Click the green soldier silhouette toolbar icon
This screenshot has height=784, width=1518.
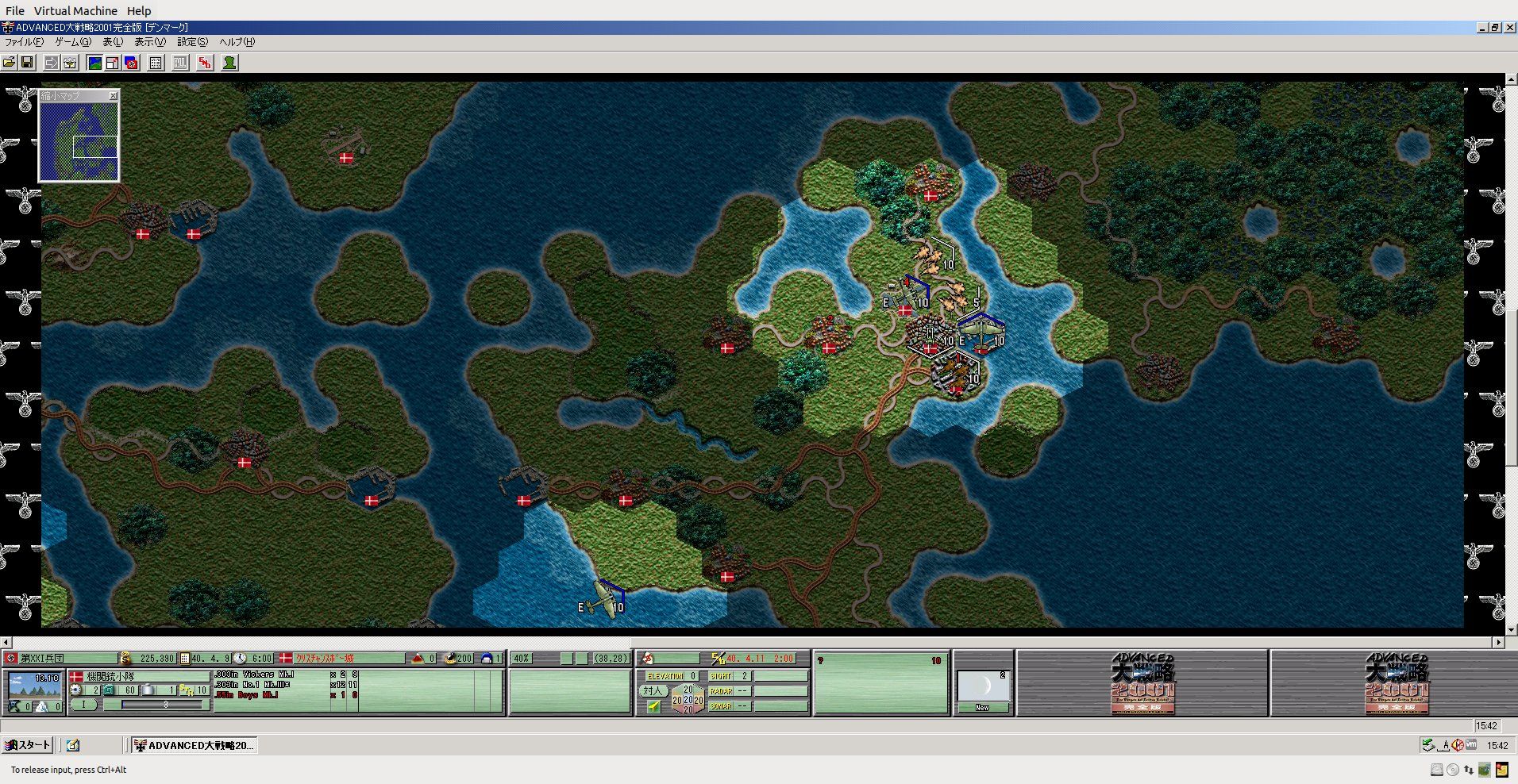229,63
